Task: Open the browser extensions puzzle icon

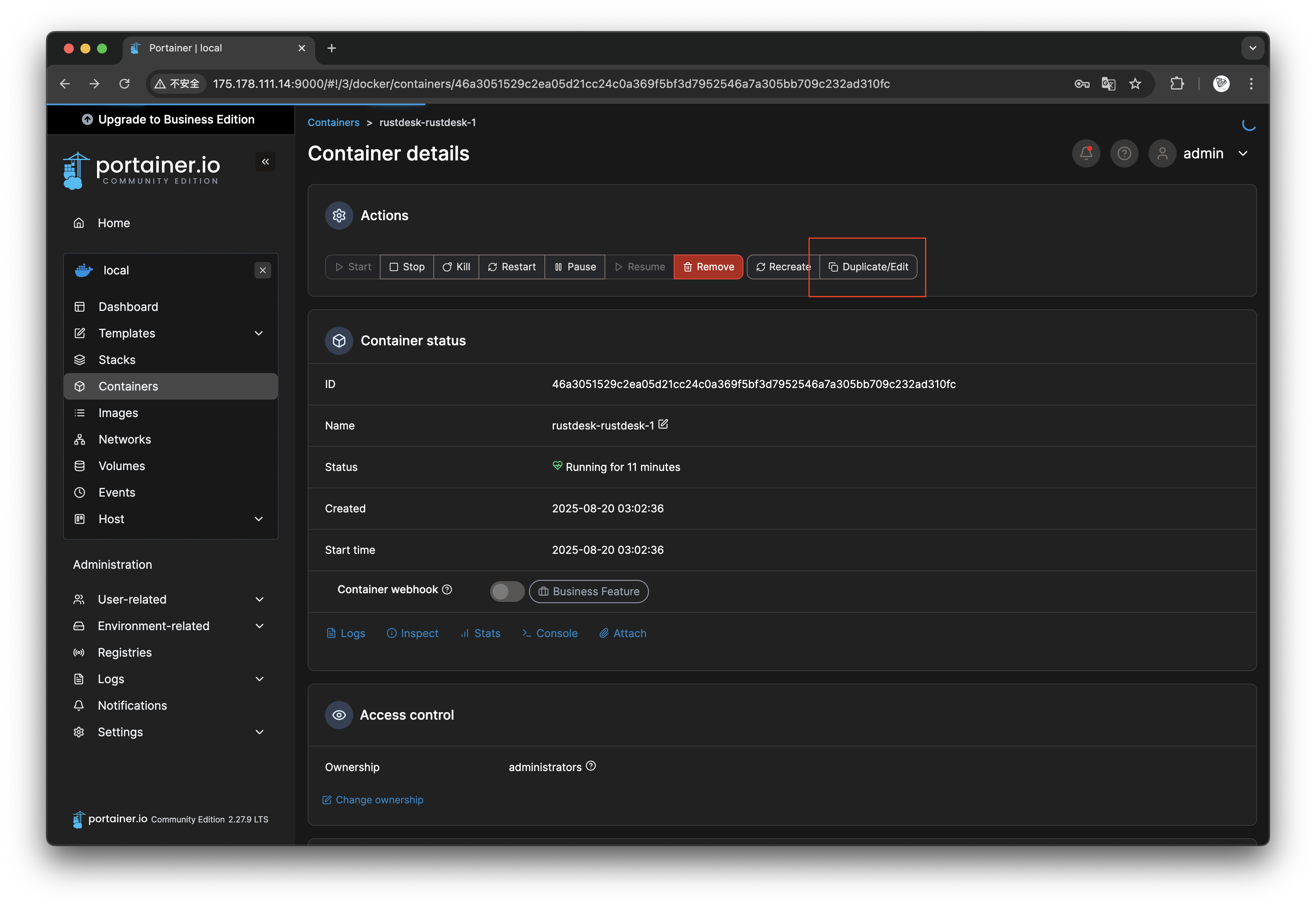Action: click(1177, 84)
